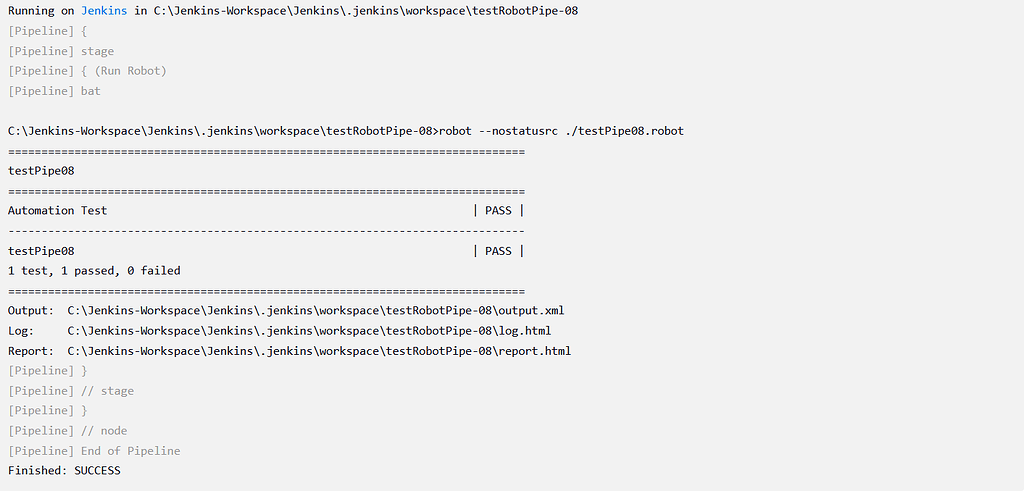Select the "[Pipeline] stage" line
Viewport: 1024px width, 491px height.
coord(61,51)
